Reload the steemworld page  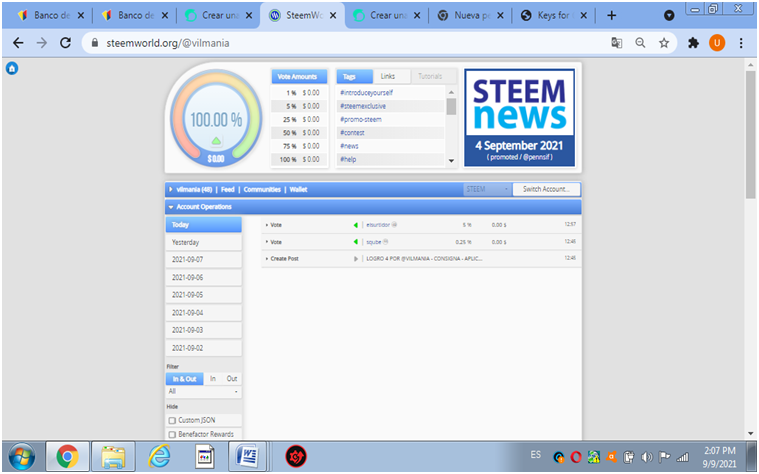[65, 43]
